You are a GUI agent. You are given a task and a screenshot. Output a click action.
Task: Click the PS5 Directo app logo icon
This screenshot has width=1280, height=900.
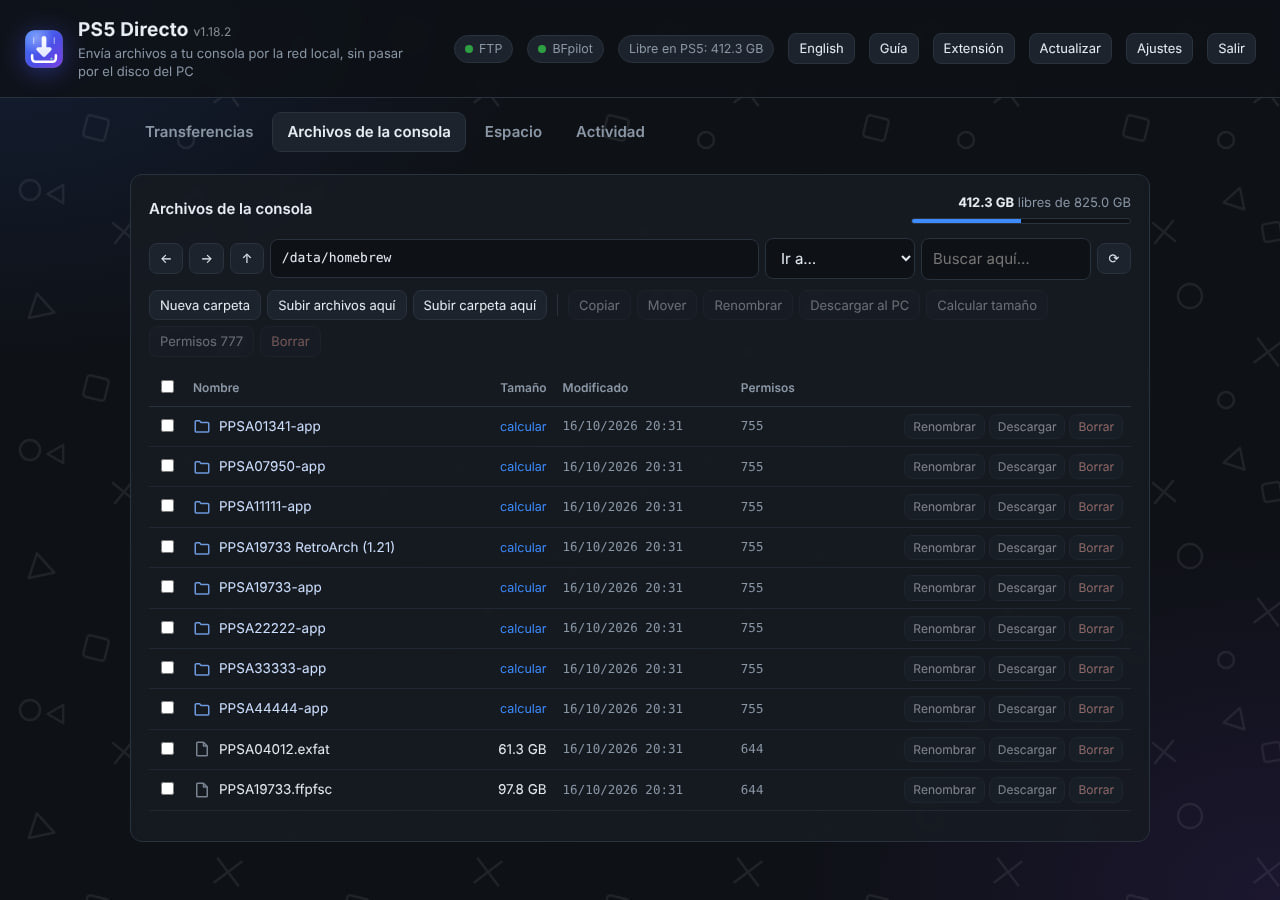44,48
